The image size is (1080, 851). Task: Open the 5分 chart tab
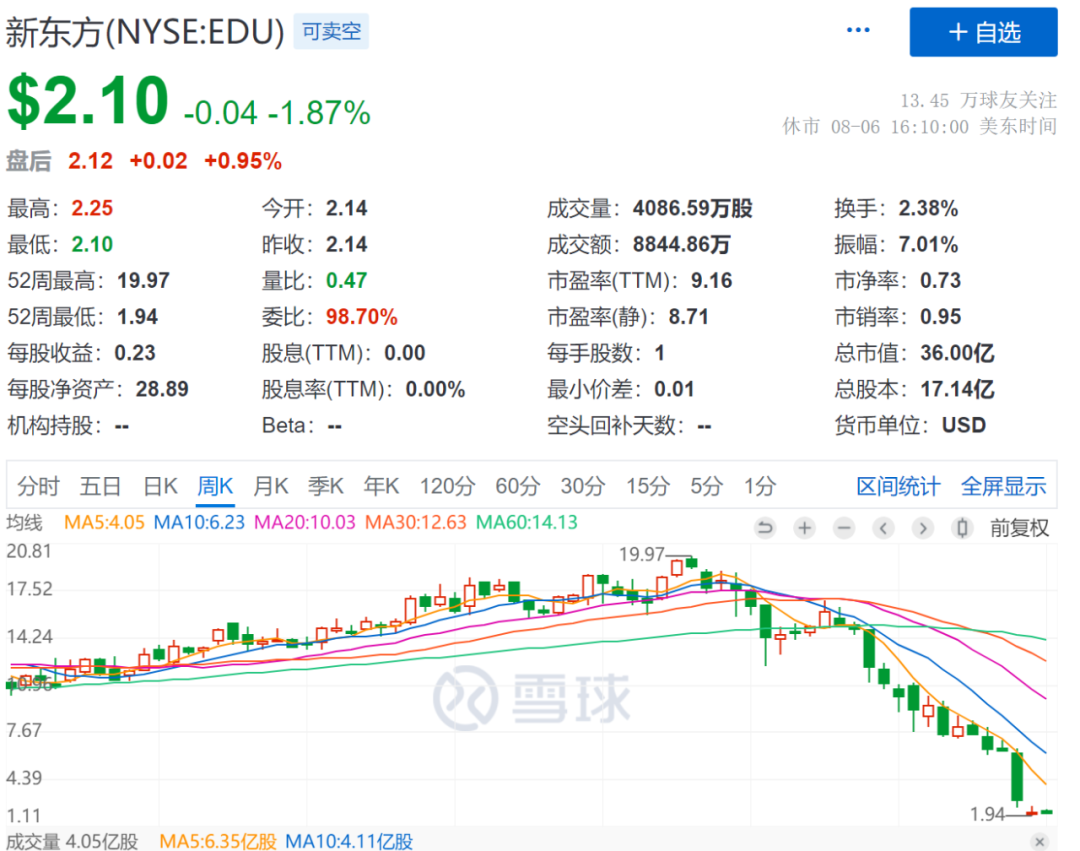pos(707,486)
